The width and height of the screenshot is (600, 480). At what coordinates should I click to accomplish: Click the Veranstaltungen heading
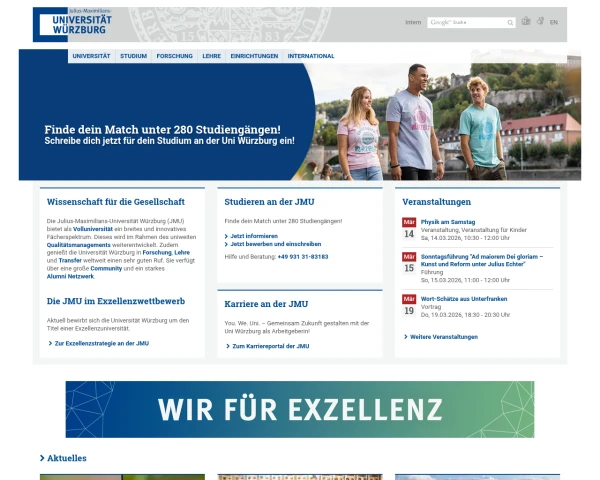(x=437, y=202)
